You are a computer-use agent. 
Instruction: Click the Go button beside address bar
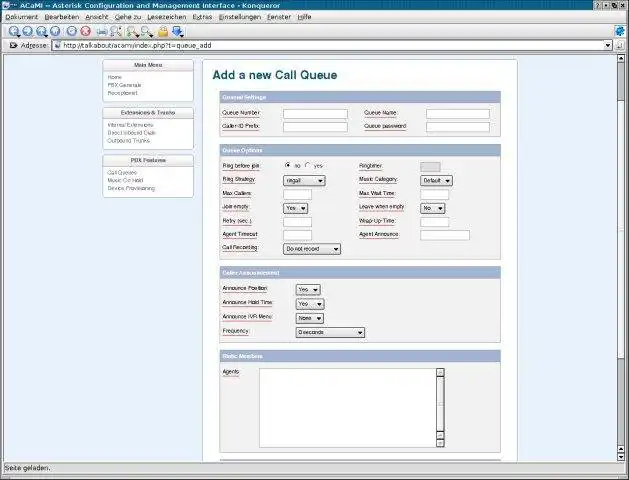coord(620,45)
